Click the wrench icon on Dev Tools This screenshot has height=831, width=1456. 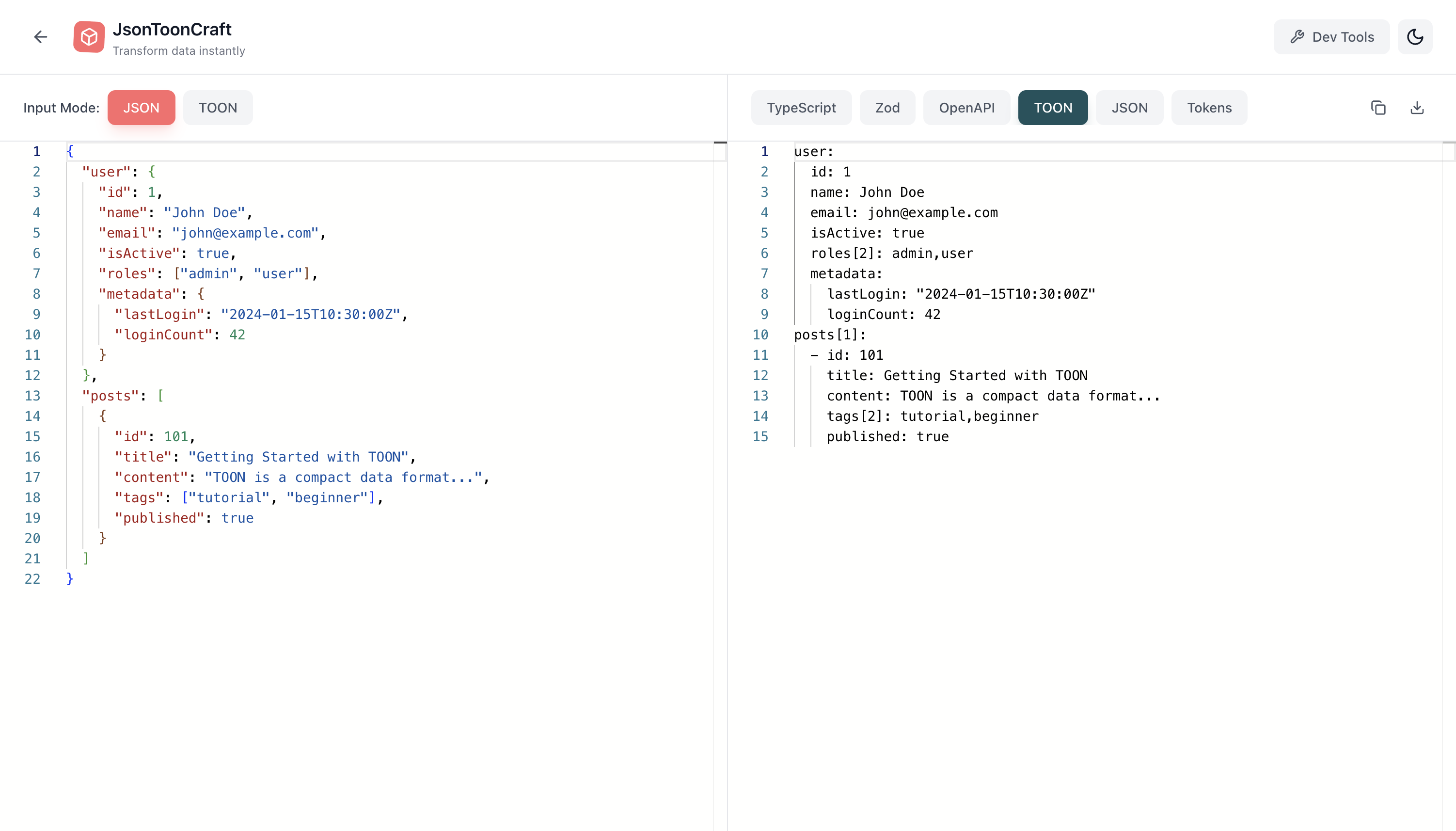(x=1297, y=36)
